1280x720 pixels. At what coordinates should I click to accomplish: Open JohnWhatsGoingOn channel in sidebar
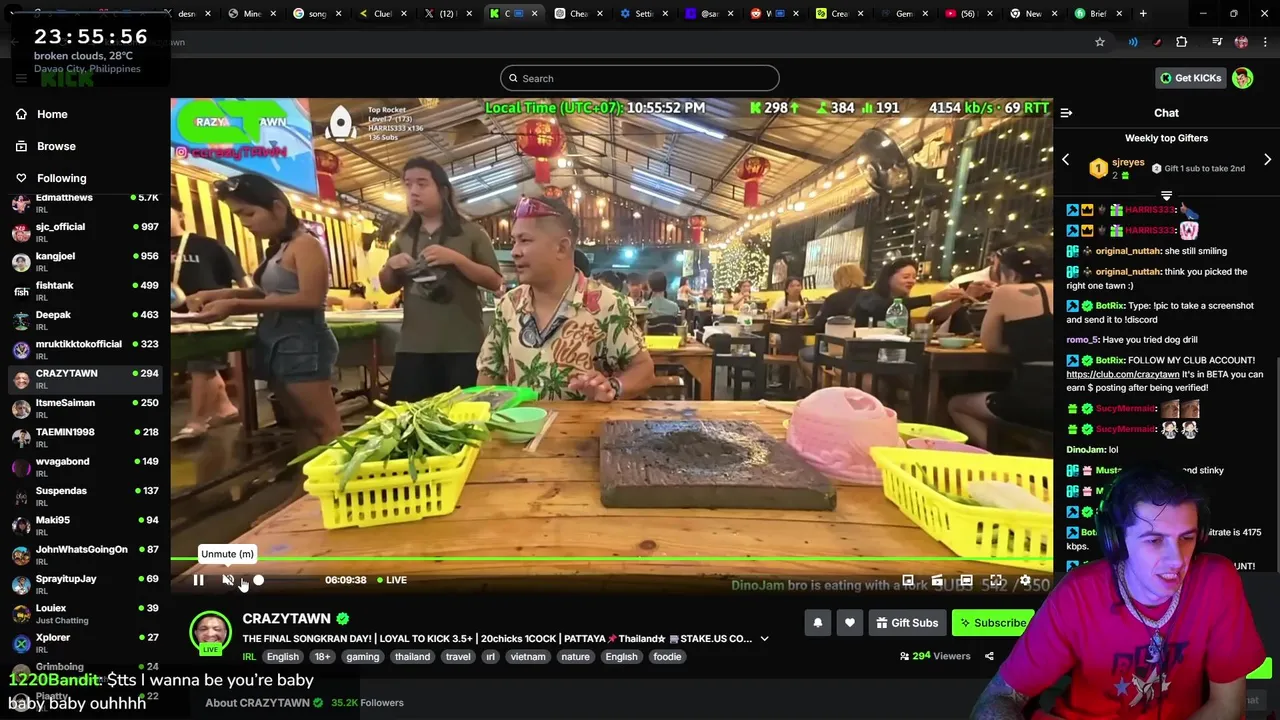[x=85, y=555]
